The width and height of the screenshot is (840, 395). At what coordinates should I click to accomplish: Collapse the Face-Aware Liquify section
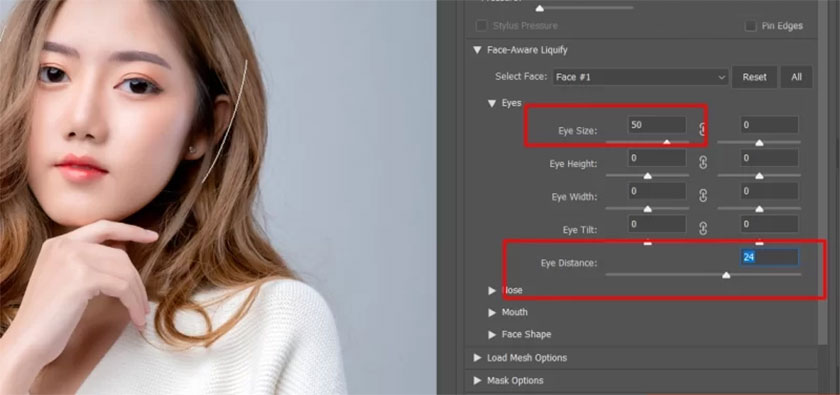(x=477, y=50)
